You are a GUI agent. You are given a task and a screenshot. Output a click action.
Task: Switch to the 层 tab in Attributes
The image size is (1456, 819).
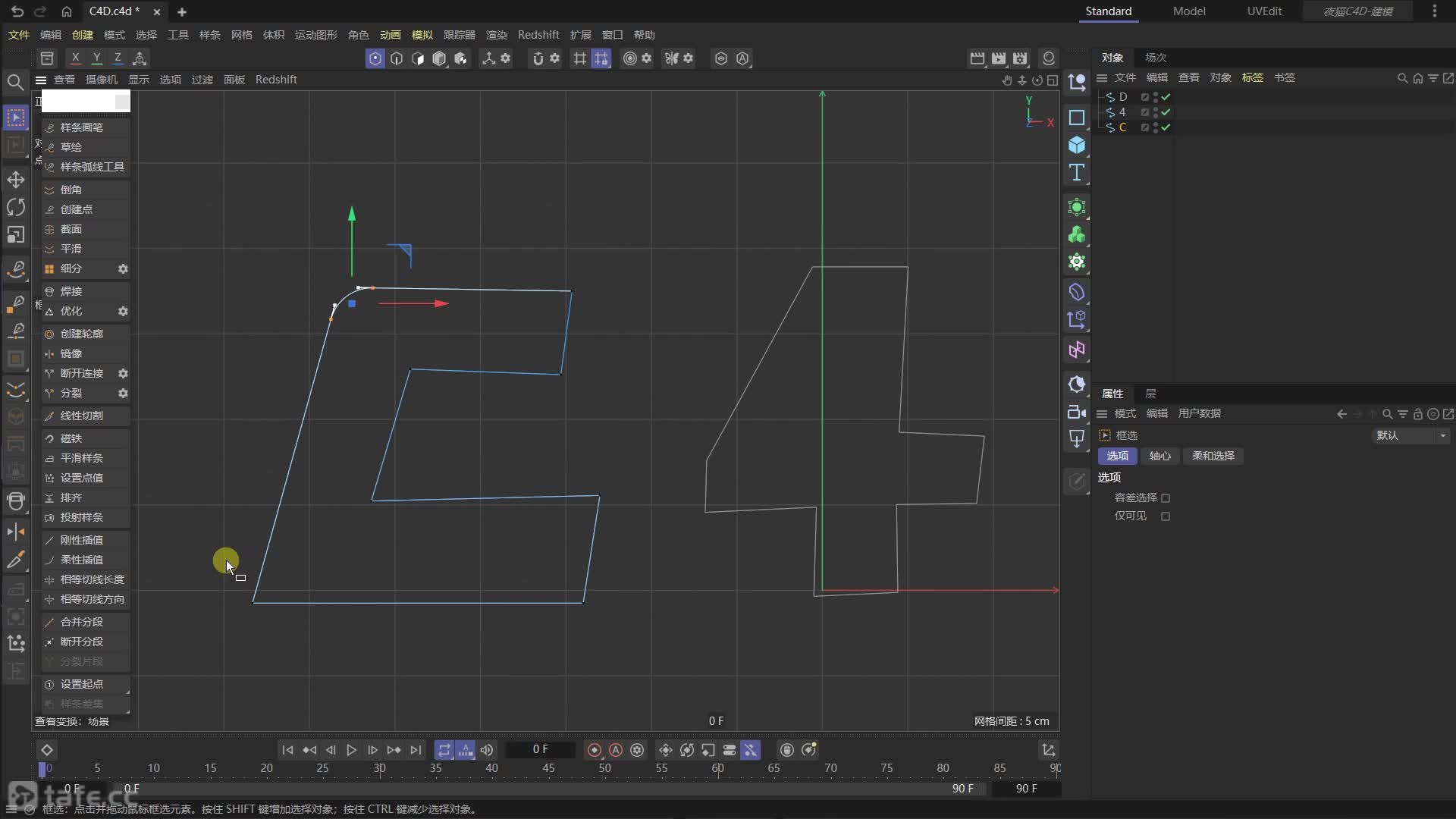1150,394
